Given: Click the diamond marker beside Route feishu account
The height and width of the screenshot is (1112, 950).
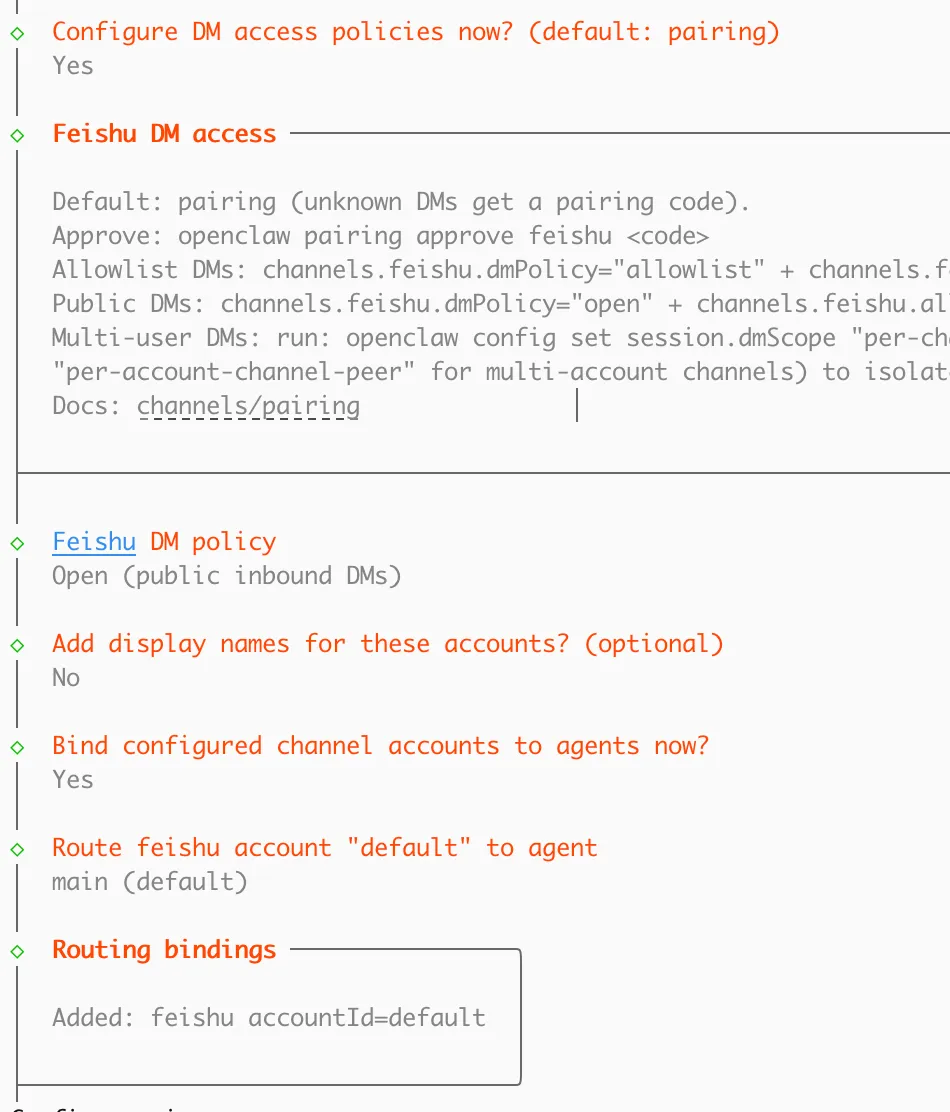Looking at the screenshot, I should click(x=17, y=849).
